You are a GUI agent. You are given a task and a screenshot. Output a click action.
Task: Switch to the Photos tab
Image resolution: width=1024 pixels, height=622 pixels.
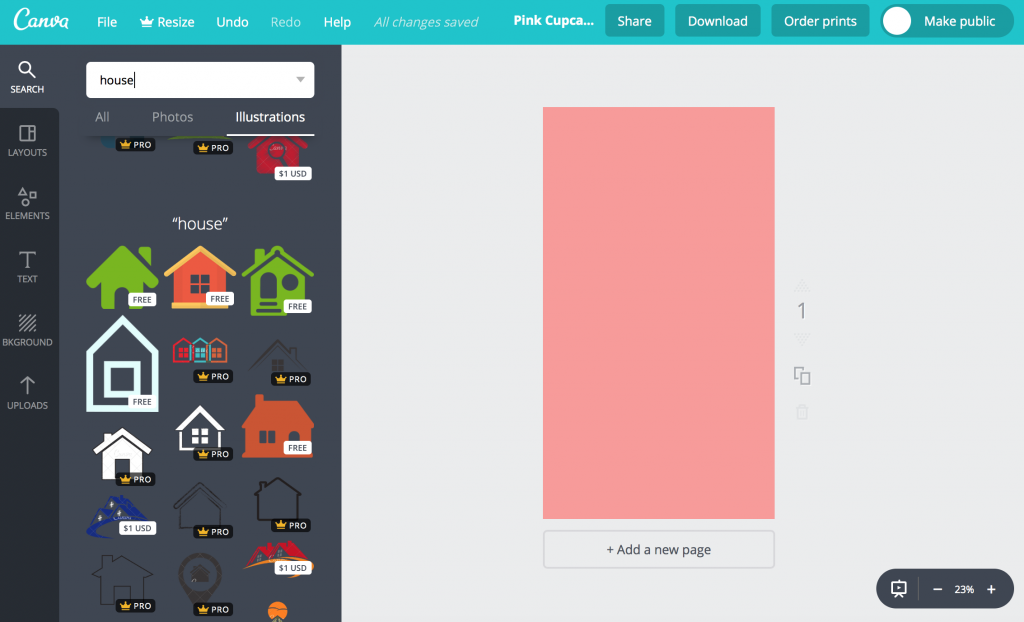point(172,116)
